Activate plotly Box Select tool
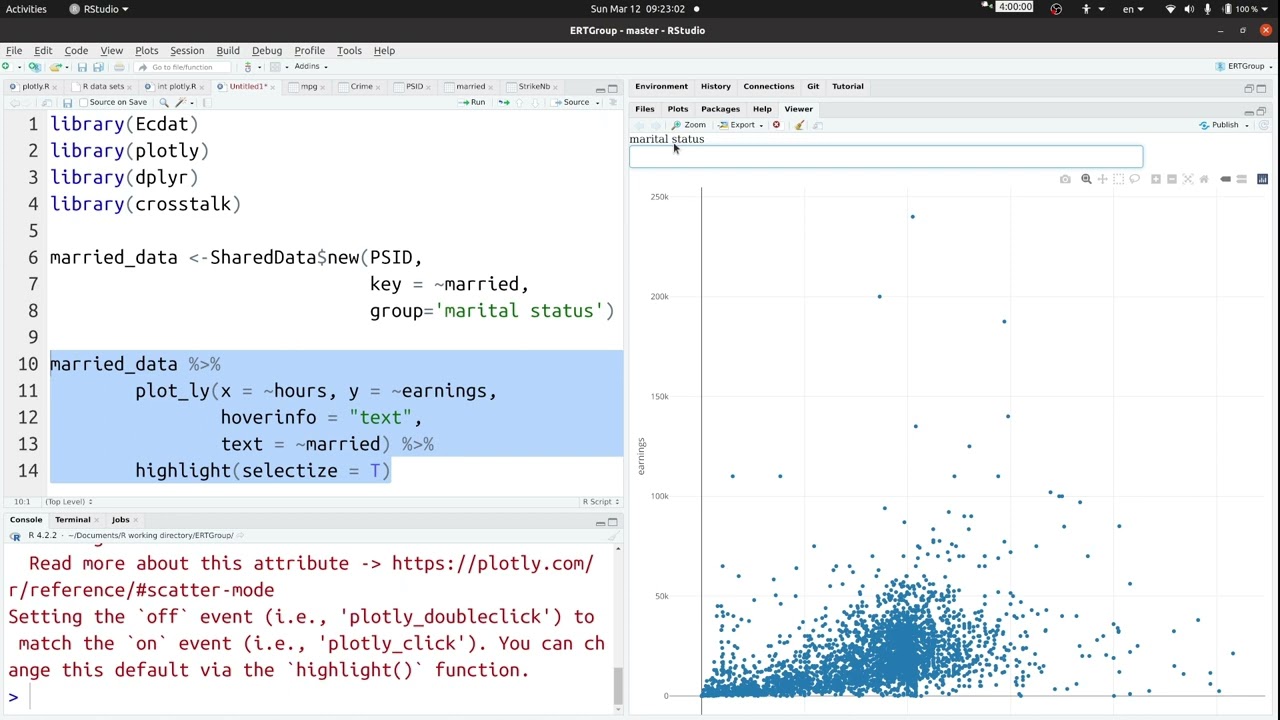The width and height of the screenshot is (1280, 720). 1118,179
